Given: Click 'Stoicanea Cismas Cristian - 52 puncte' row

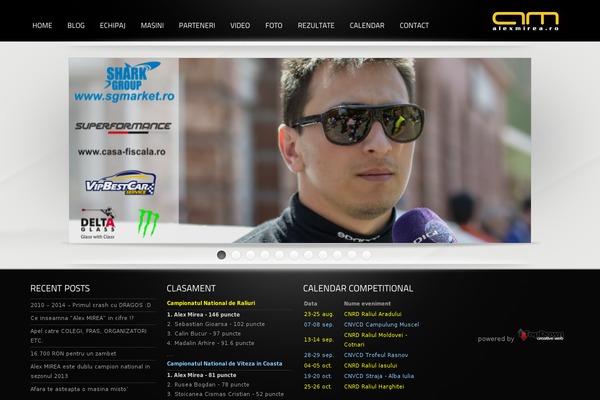Looking at the screenshot, I should click(x=225, y=394).
